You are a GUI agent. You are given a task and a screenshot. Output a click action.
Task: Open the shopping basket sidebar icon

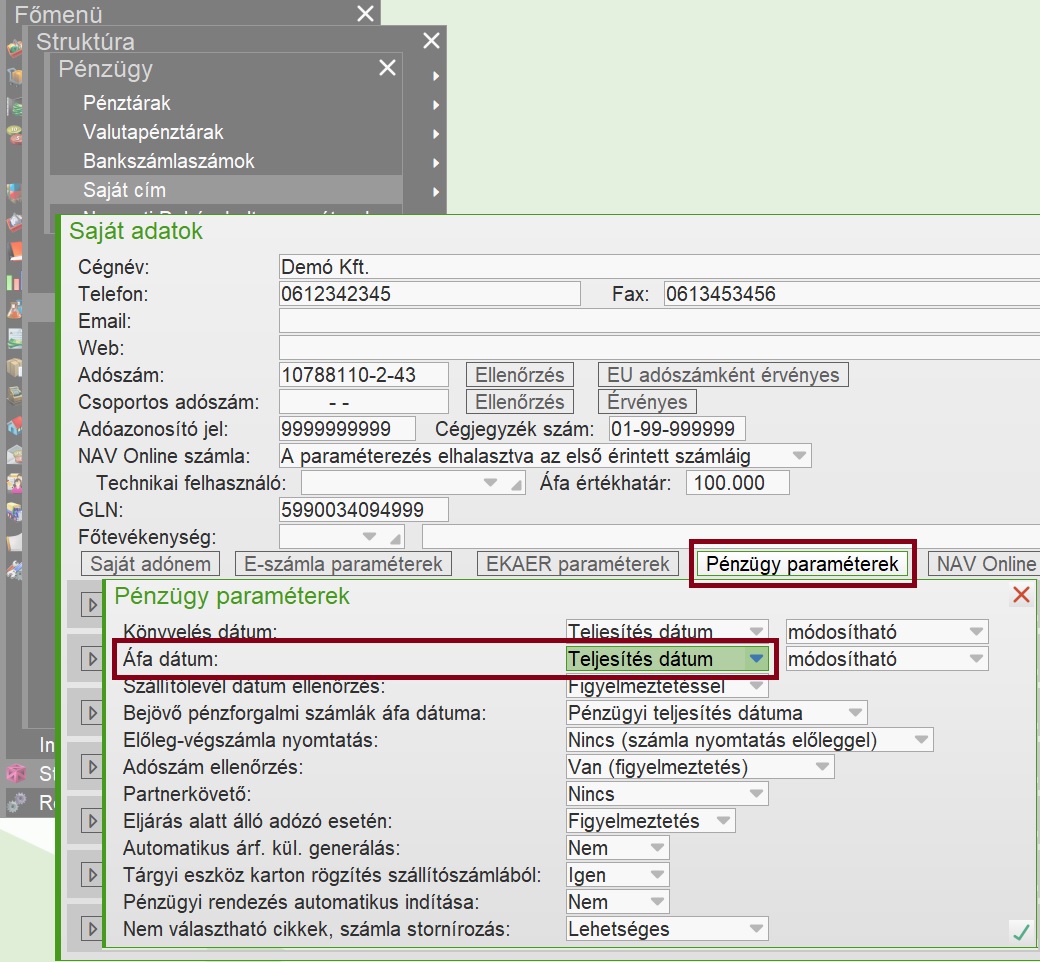click(x=14, y=48)
